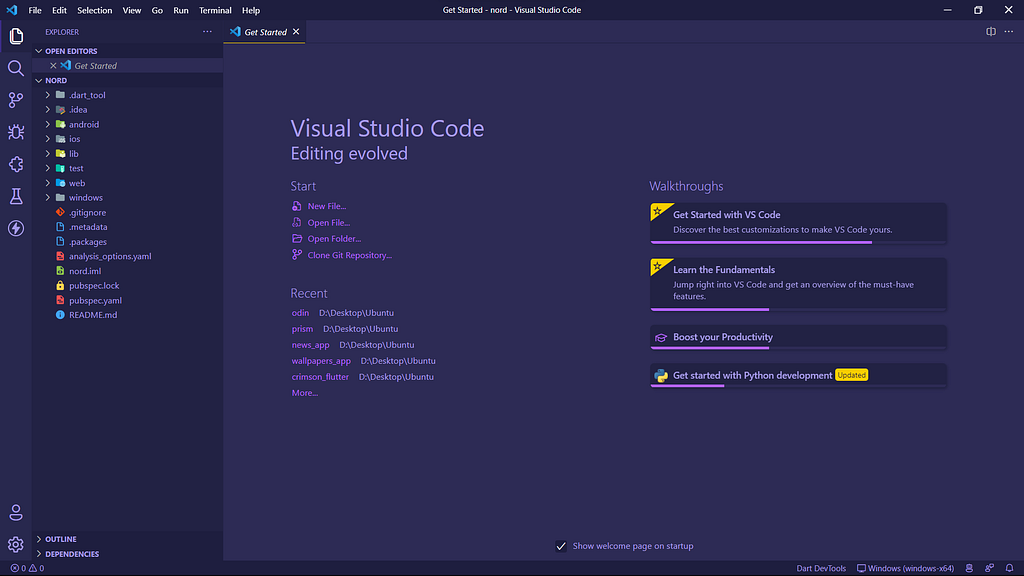Expand the web folder
Screen dimensions: 1024x576
tap(48, 183)
